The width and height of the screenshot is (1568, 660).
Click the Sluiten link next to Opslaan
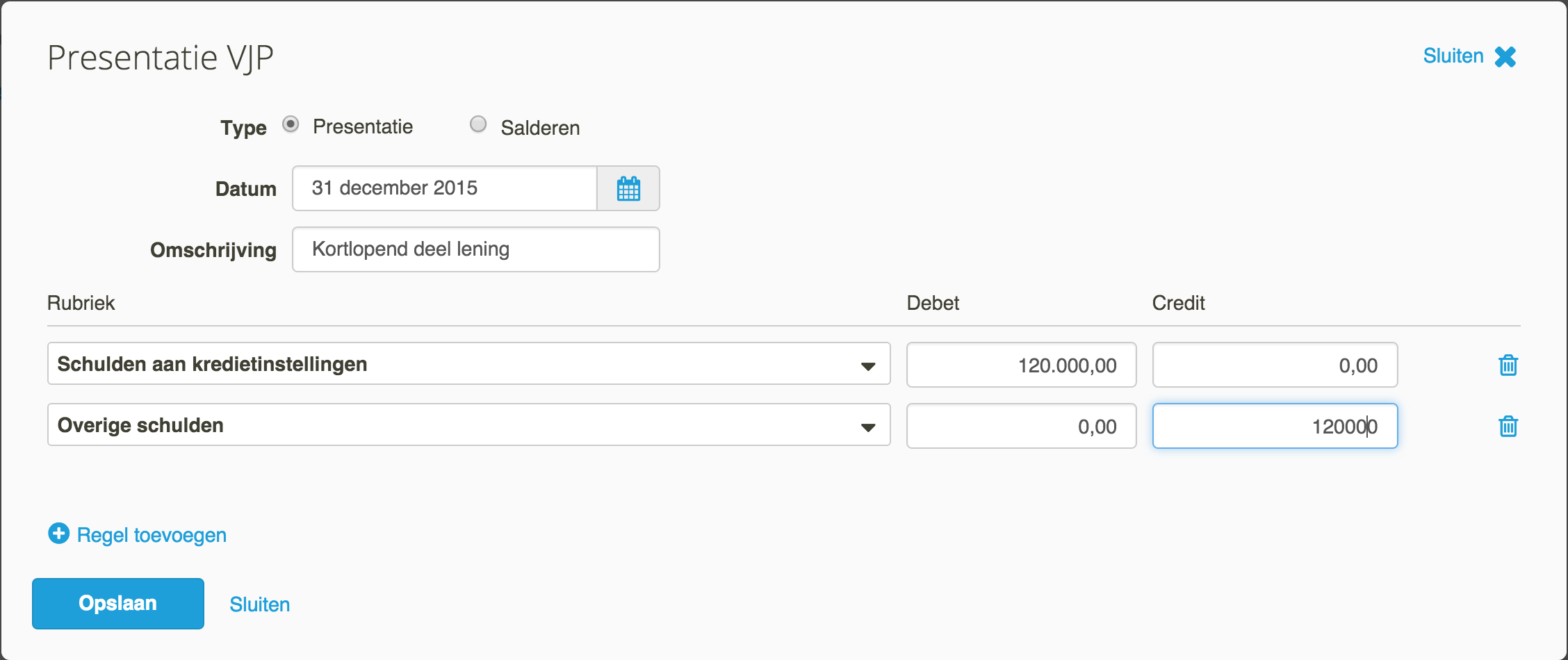pyautogui.click(x=259, y=604)
